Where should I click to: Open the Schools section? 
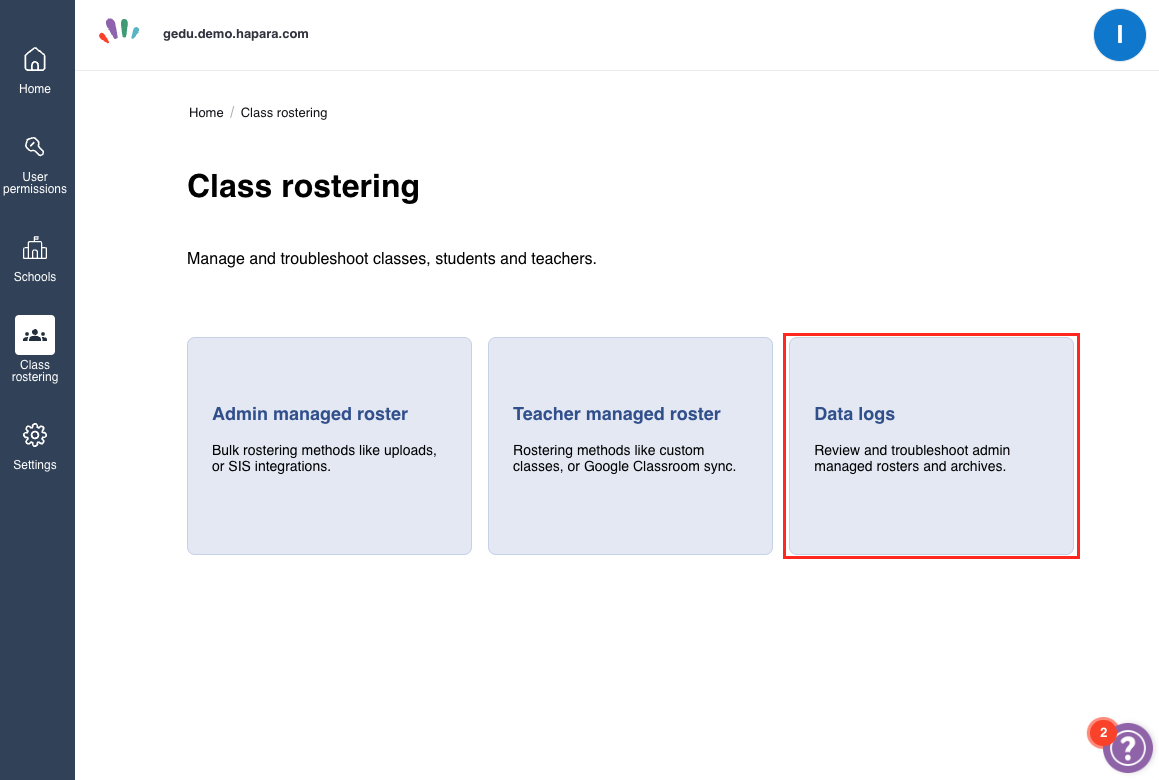(x=35, y=248)
